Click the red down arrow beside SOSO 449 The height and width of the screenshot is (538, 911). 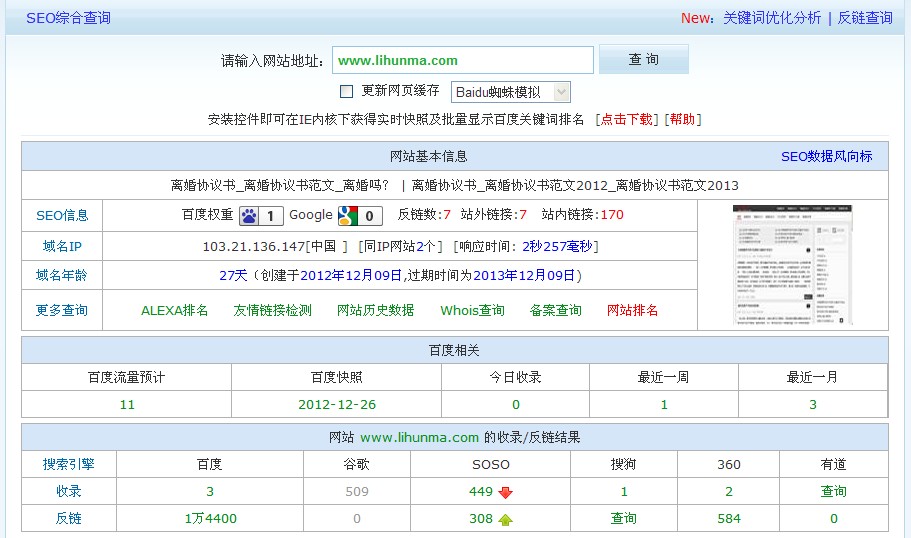pos(506,492)
